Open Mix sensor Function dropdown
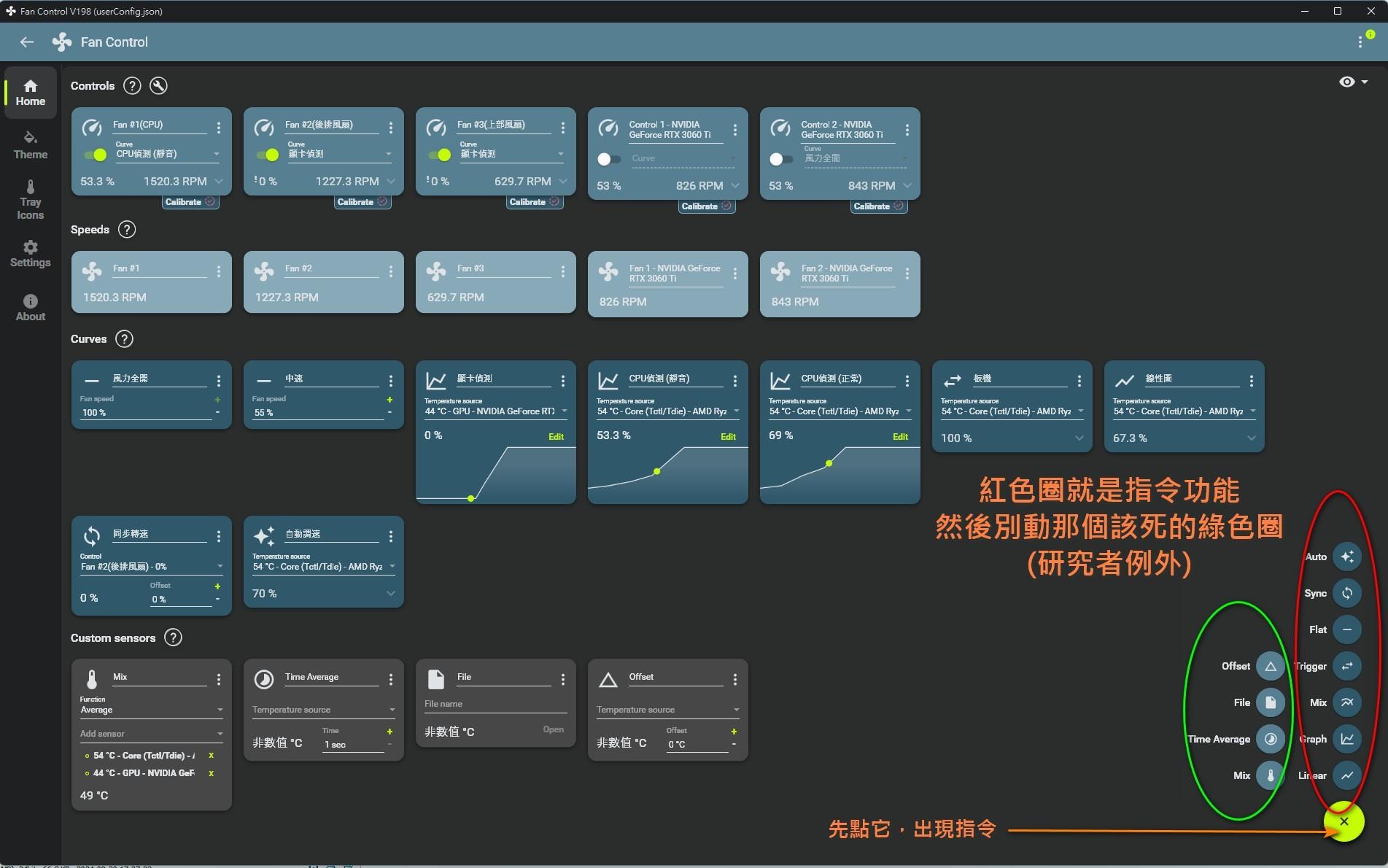 (x=152, y=710)
